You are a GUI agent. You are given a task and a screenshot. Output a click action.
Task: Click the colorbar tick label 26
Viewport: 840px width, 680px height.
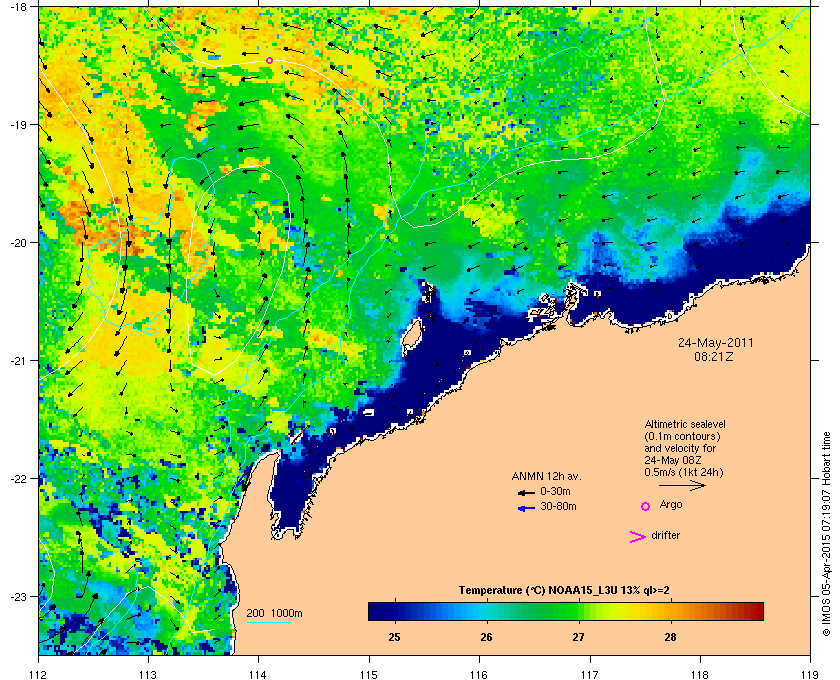pyautogui.click(x=486, y=637)
